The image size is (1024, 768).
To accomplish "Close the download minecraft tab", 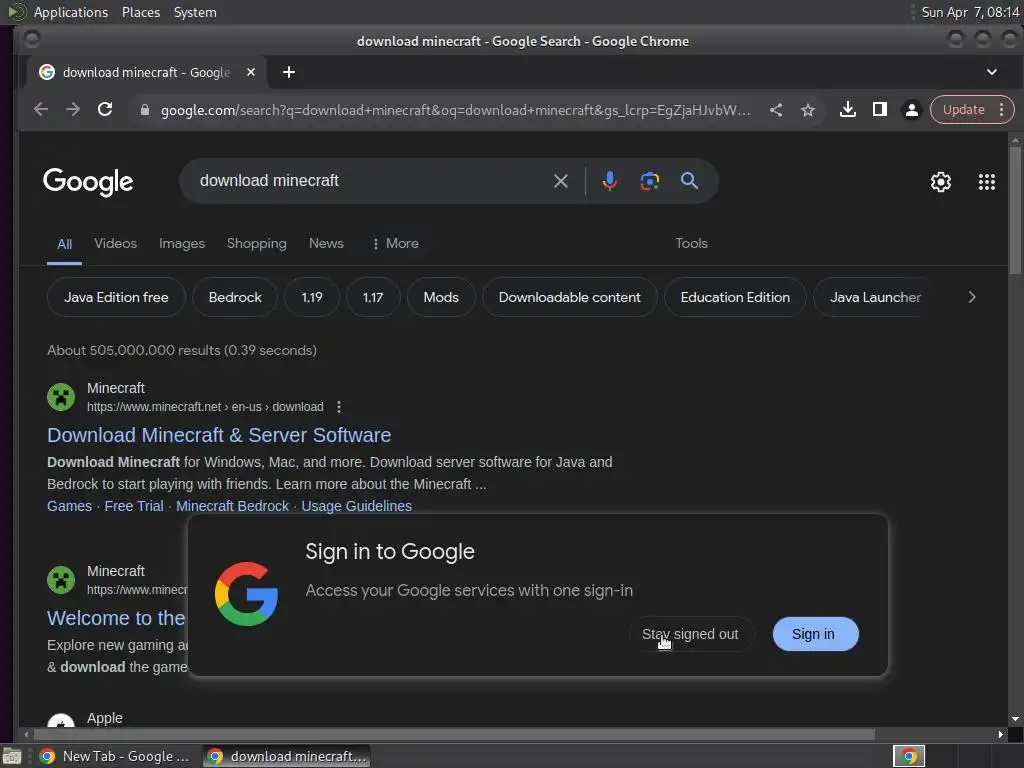I will pyautogui.click(x=251, y=72).
